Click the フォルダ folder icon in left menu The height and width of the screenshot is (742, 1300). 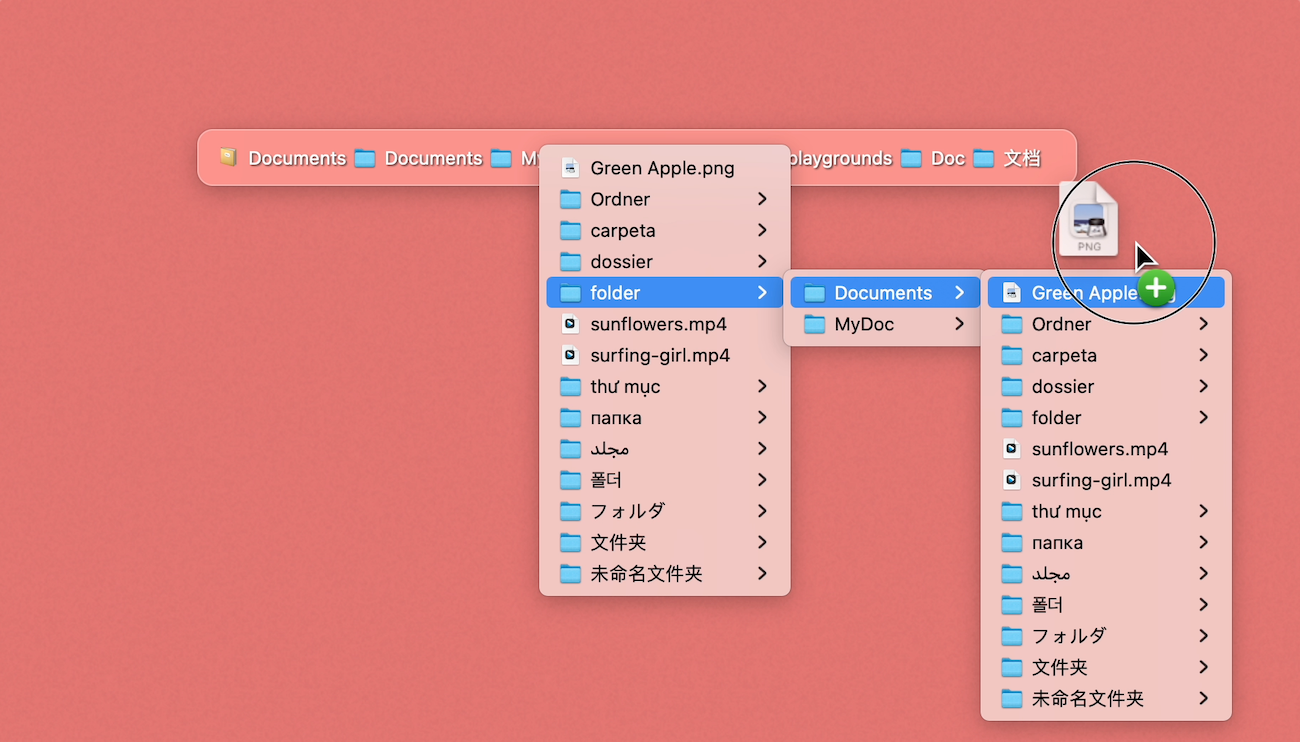tap(570, 511)
